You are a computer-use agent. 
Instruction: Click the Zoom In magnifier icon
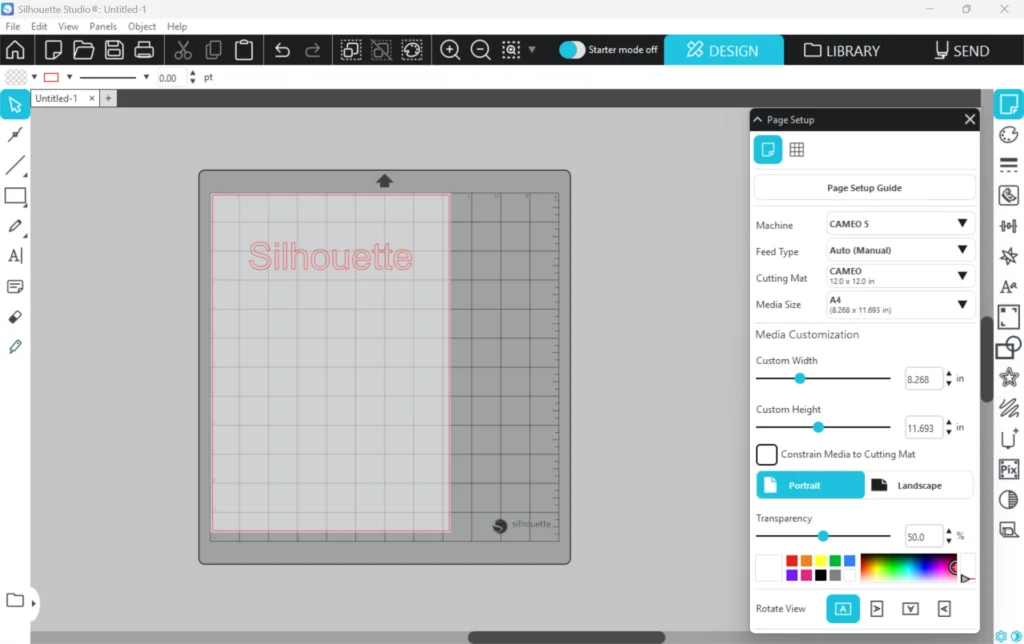click(x=451, y=50)
